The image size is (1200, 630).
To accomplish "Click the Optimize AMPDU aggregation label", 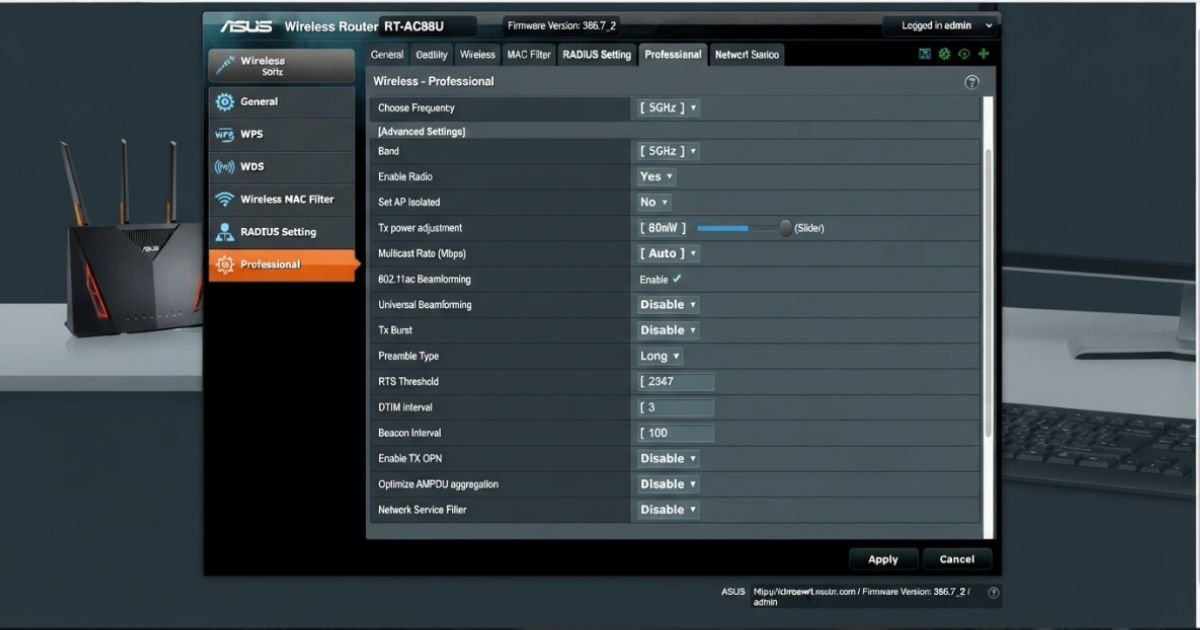I will click(438, 484).
